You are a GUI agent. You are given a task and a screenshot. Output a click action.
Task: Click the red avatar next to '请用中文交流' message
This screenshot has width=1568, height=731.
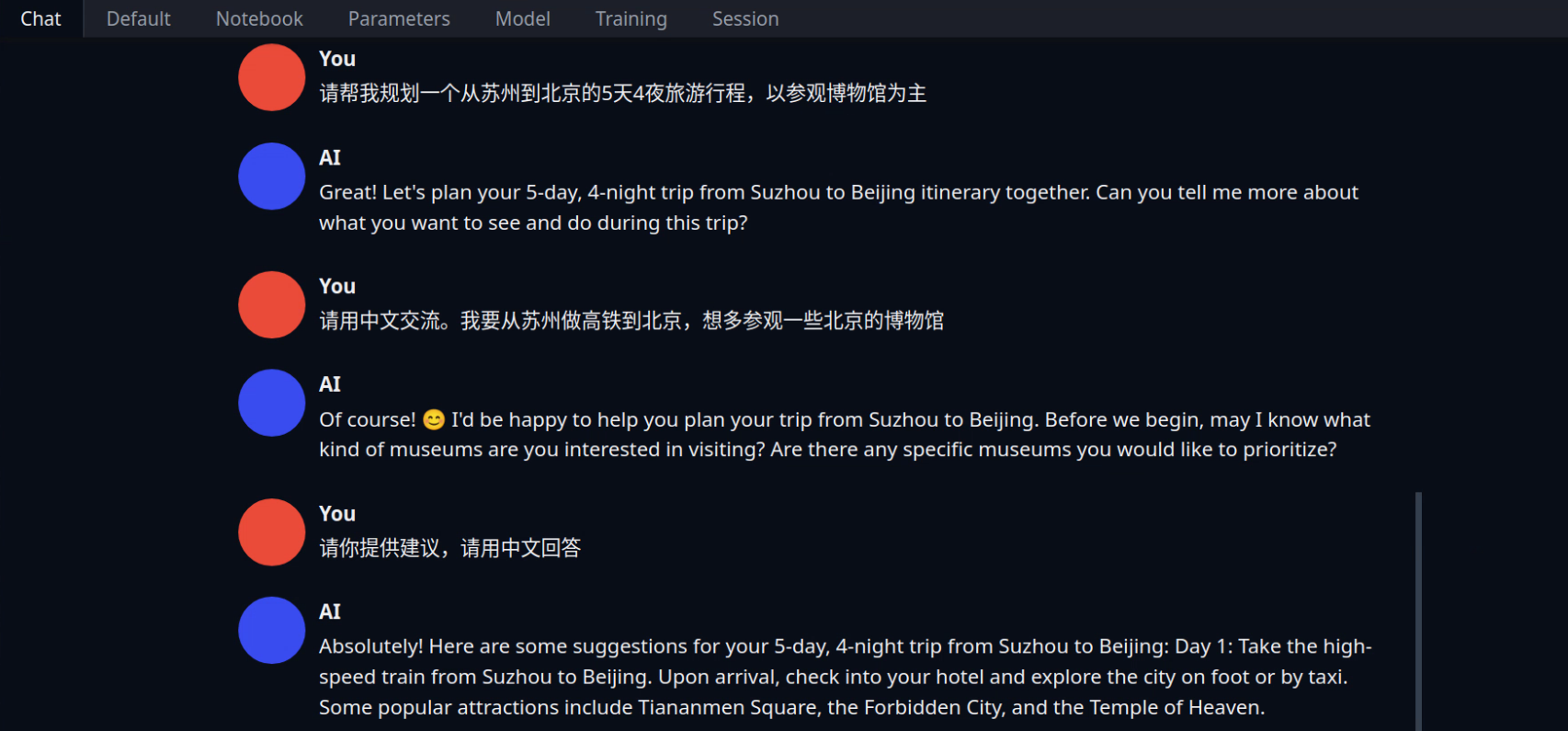click(x=272, y=305)
